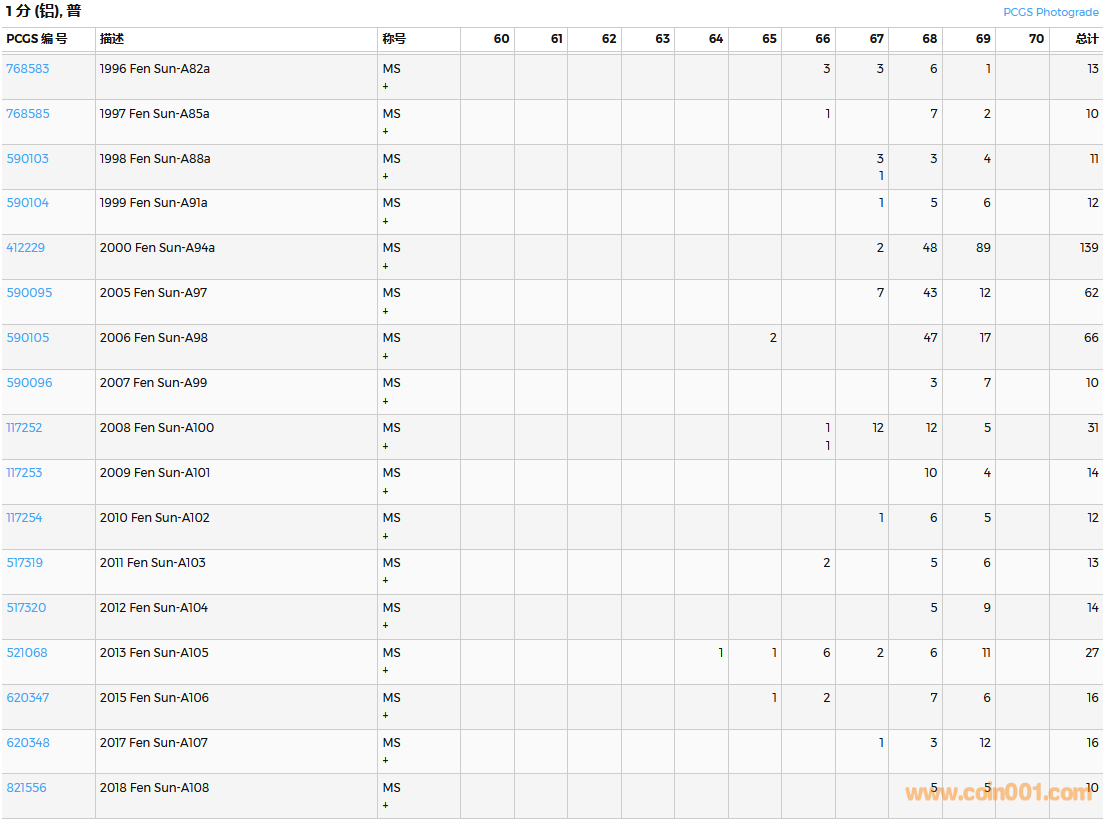
Task: Open PCGS number 590095 for 2005 Fen
Action: (x=29, y=293)
